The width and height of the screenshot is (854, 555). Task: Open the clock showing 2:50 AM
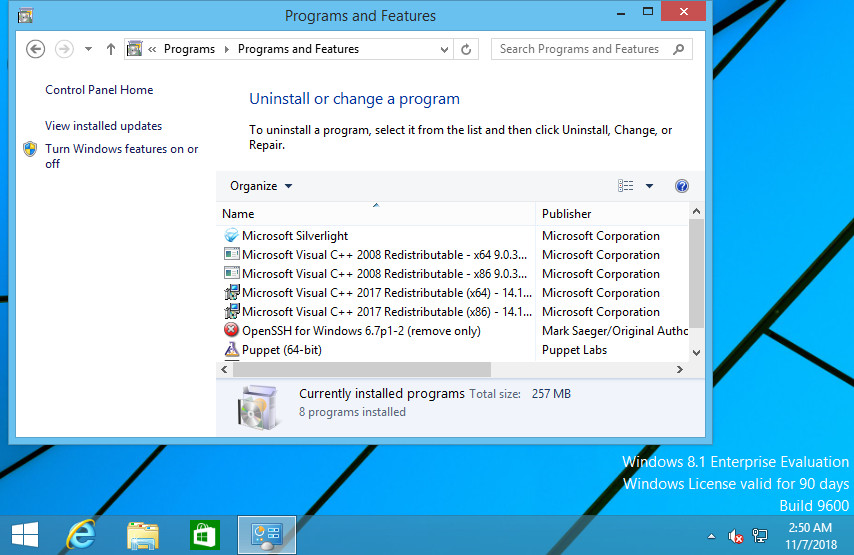click(810, 536)
